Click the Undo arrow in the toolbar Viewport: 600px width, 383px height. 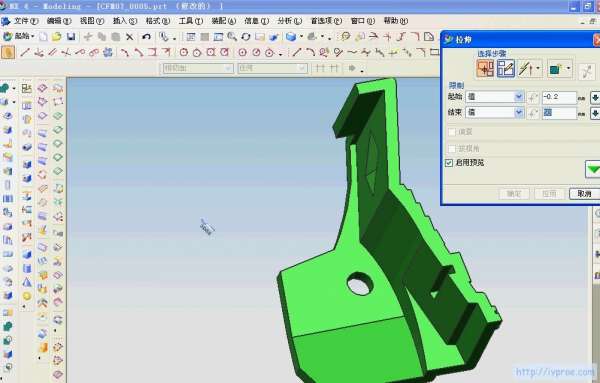[146, 37]
